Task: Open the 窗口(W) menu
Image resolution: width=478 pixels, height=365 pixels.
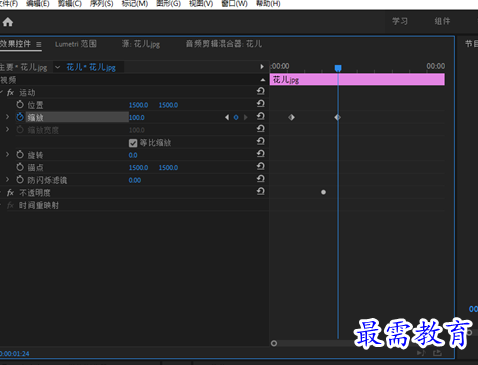Action: (235, 4)
